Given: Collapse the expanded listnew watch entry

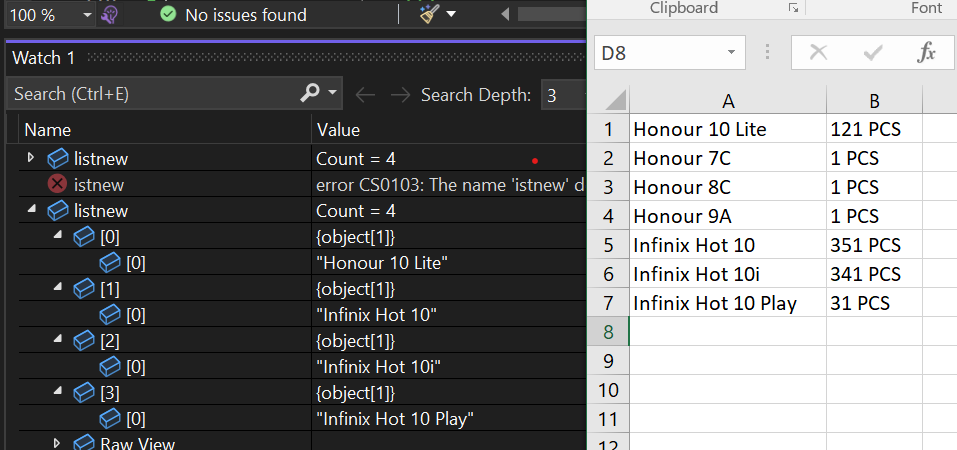Looking at the screenshot, I should (31, 209).
